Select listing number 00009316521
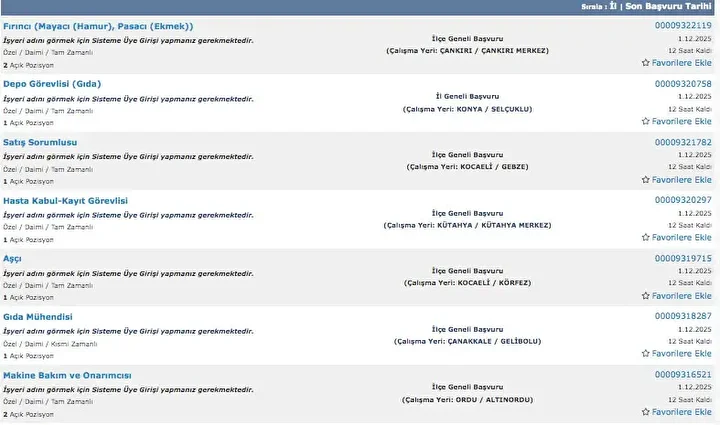The width and height of the screenshot is (720, 425). click(683, 375)
